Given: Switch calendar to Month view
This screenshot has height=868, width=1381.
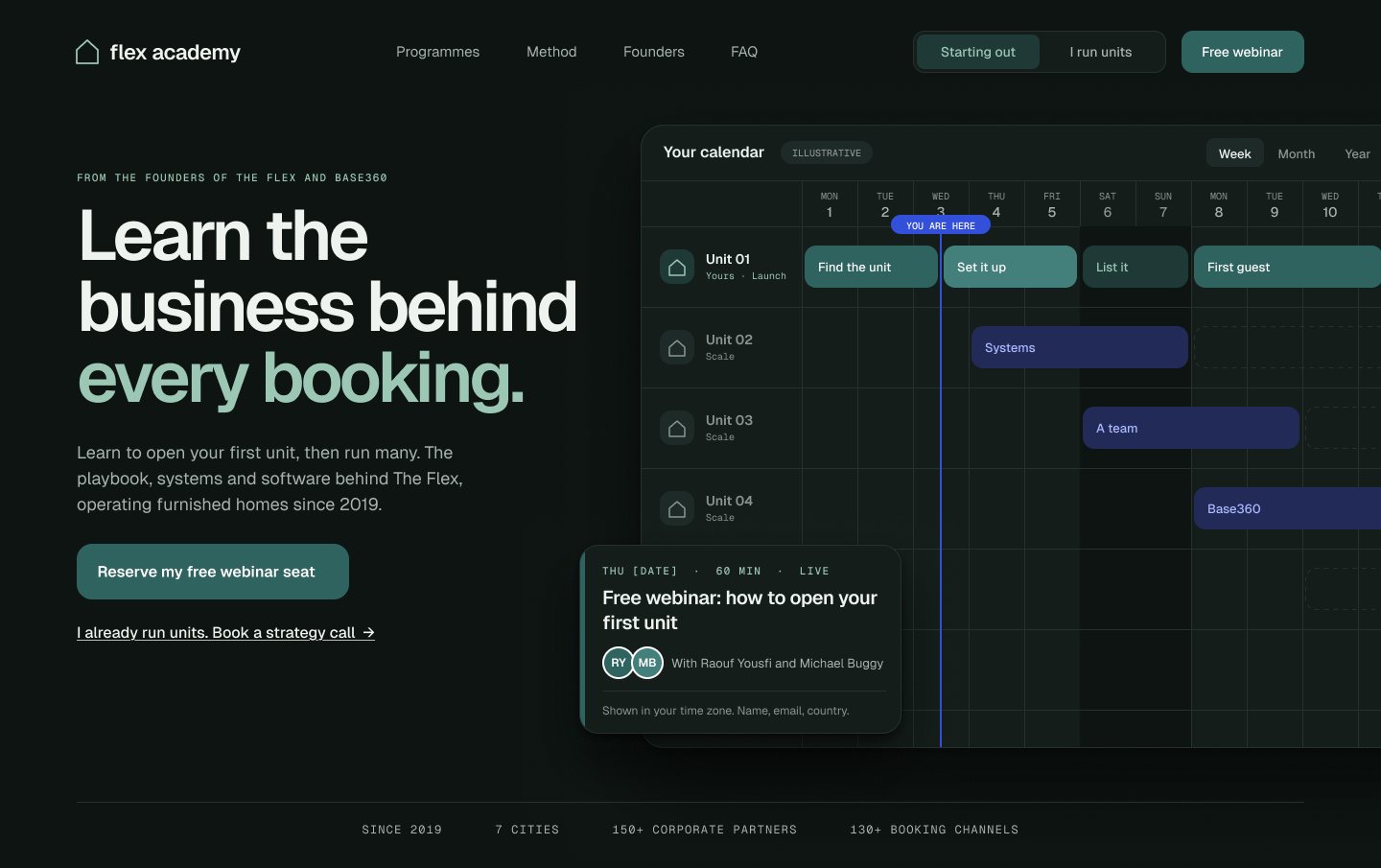Looking at the screenshot, I should (x=1297, y=153).
